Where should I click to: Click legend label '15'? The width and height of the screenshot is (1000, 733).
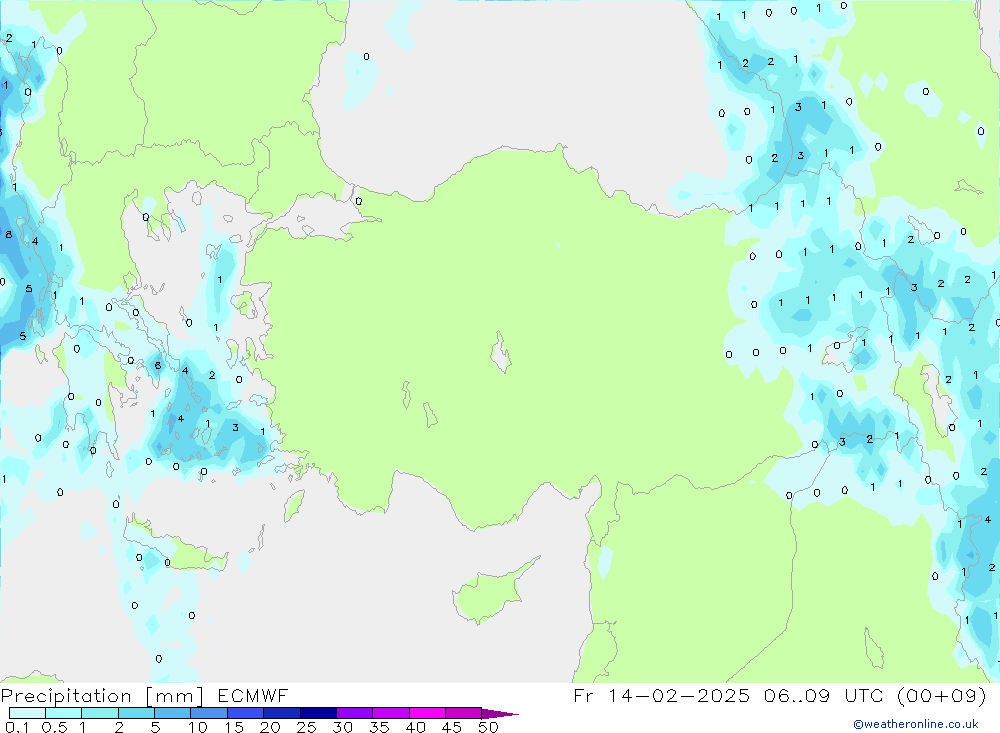tap(234, 727)
